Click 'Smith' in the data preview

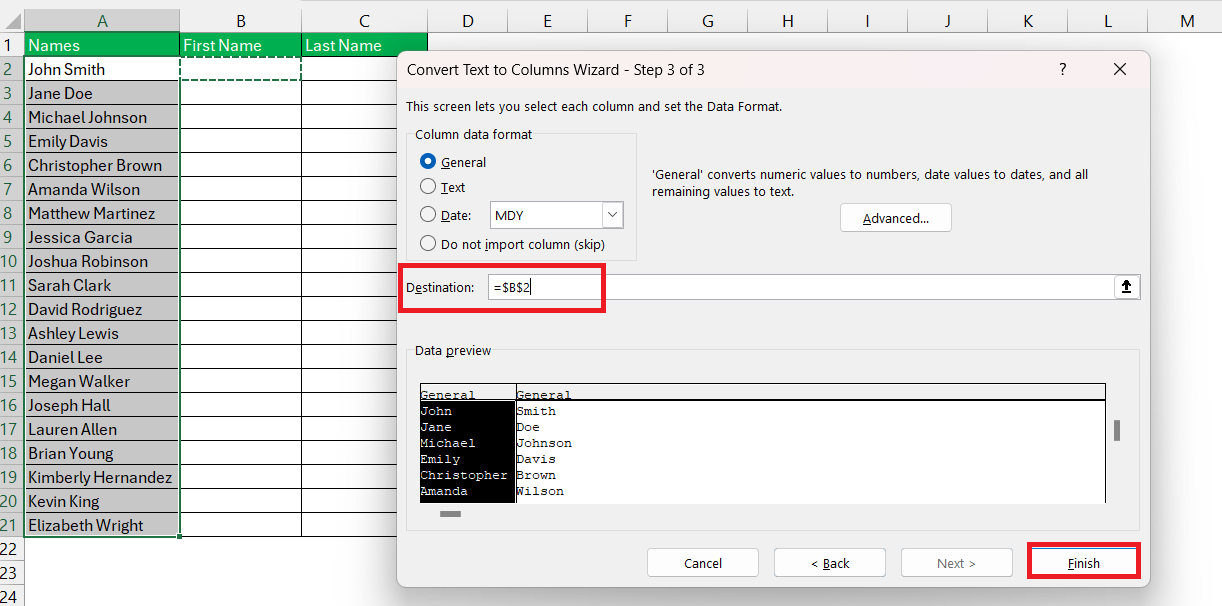pos(536,411)
